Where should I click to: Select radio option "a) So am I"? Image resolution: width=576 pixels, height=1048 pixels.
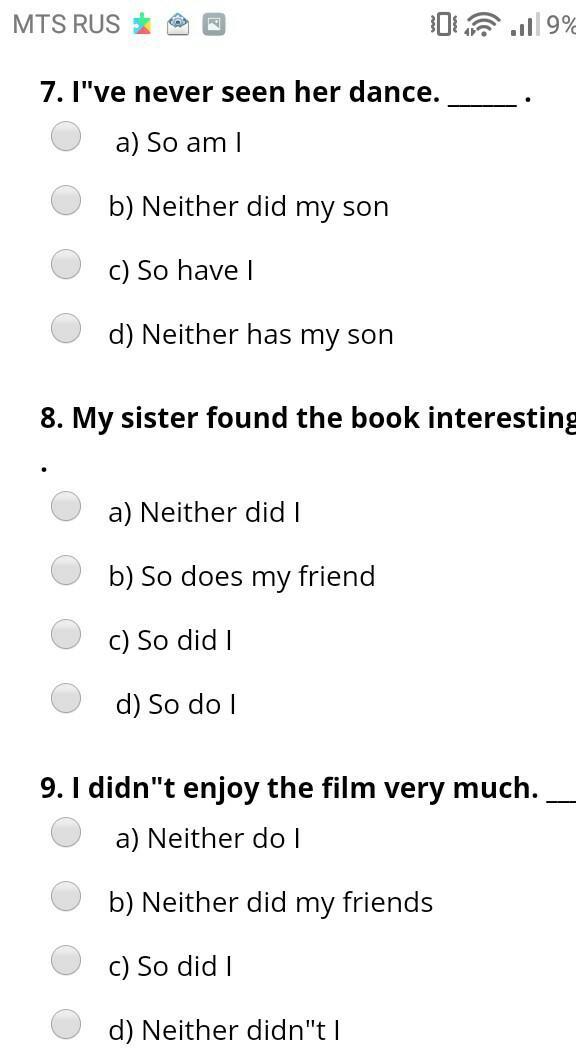pos(66,136)
